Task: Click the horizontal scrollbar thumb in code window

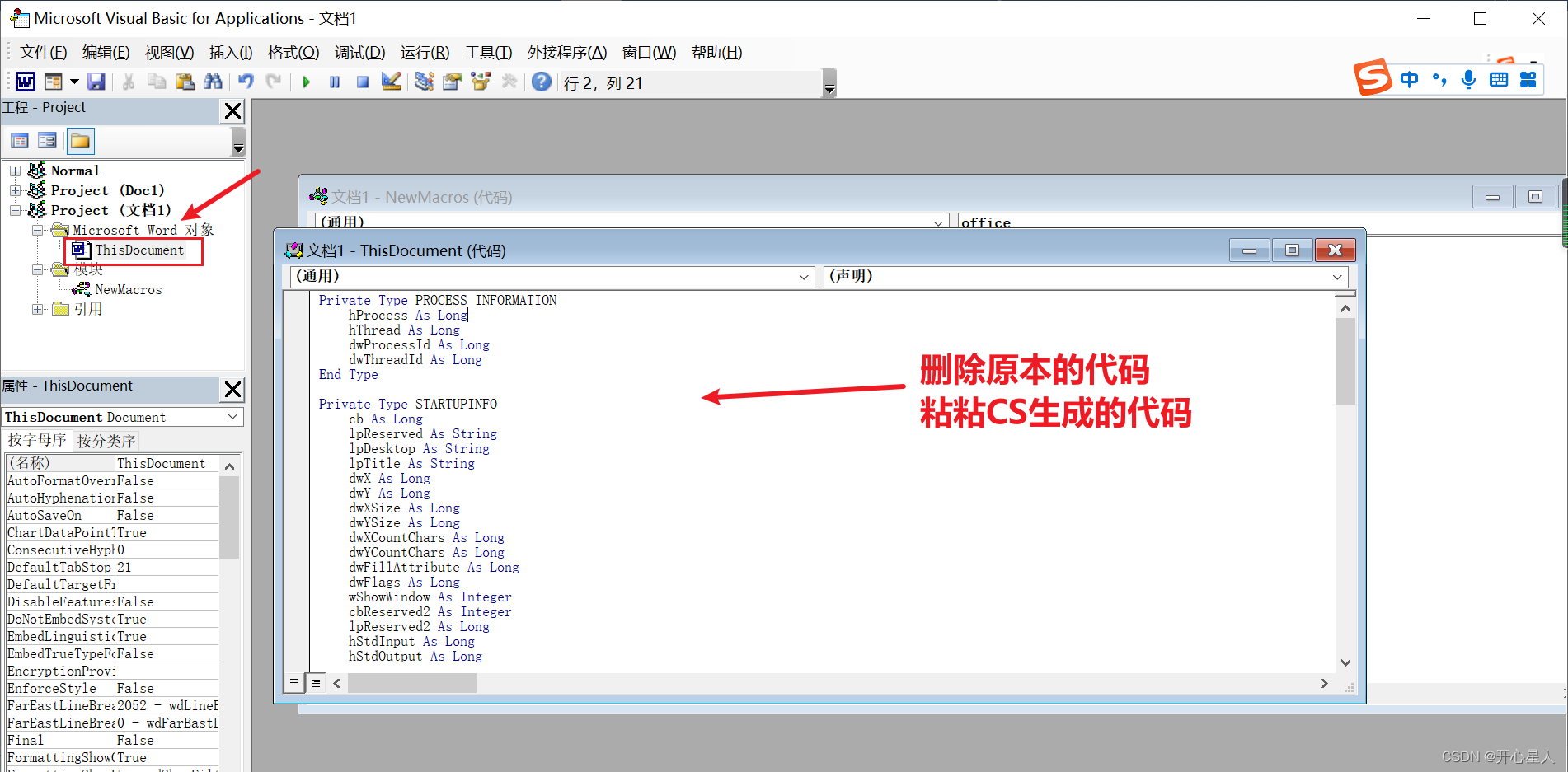Action: [411, 683]
